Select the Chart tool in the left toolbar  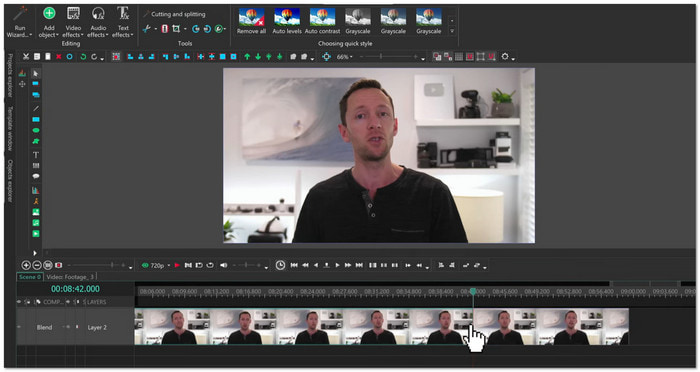(x=36, y=190)
